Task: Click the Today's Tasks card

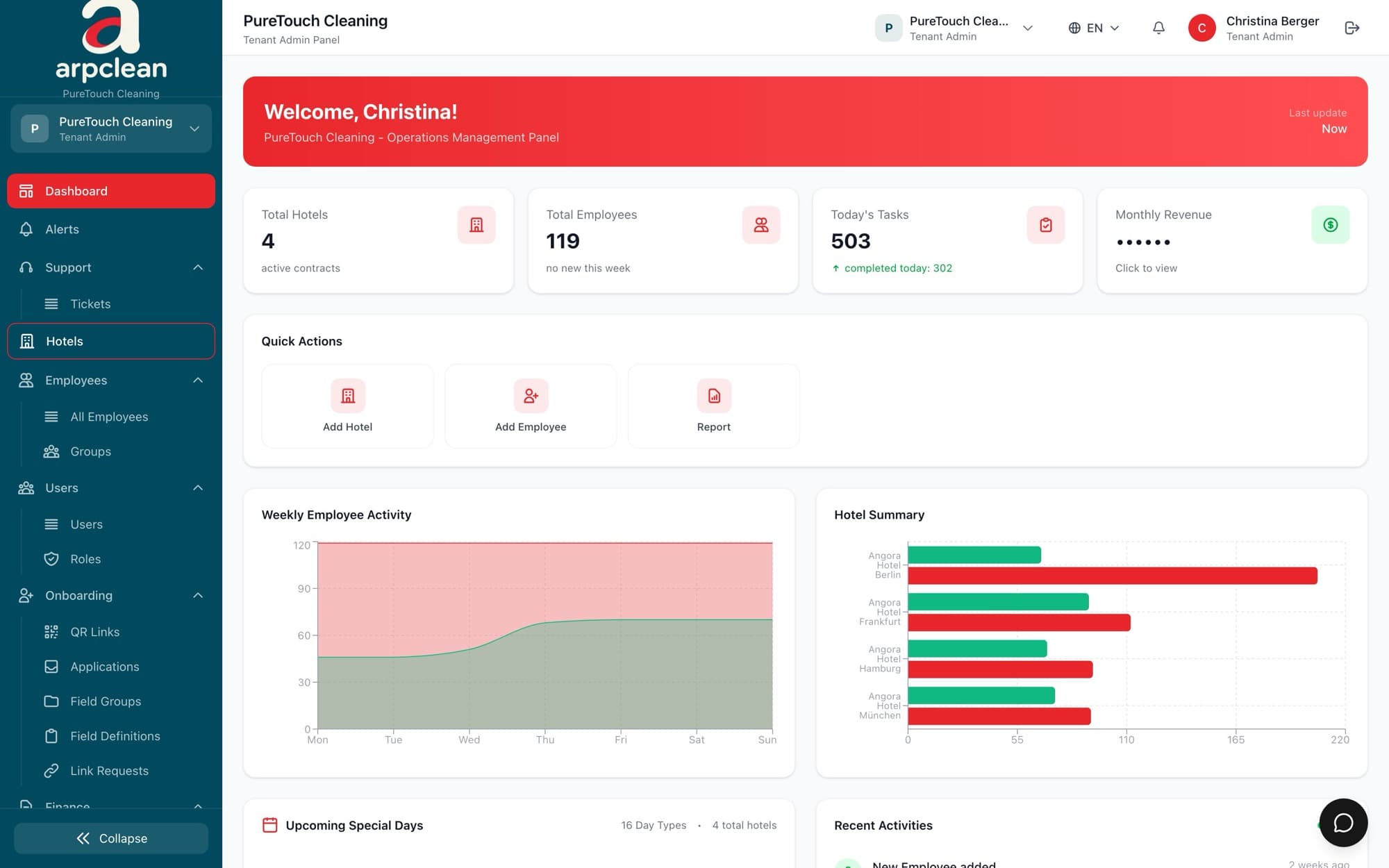Action: coord(947,240)
